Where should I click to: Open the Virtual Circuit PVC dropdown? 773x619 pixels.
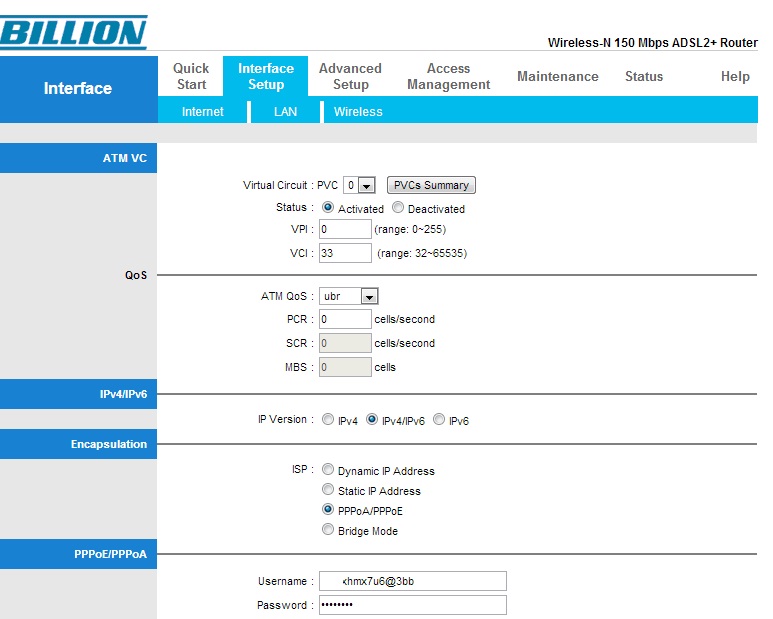(359, 185)
